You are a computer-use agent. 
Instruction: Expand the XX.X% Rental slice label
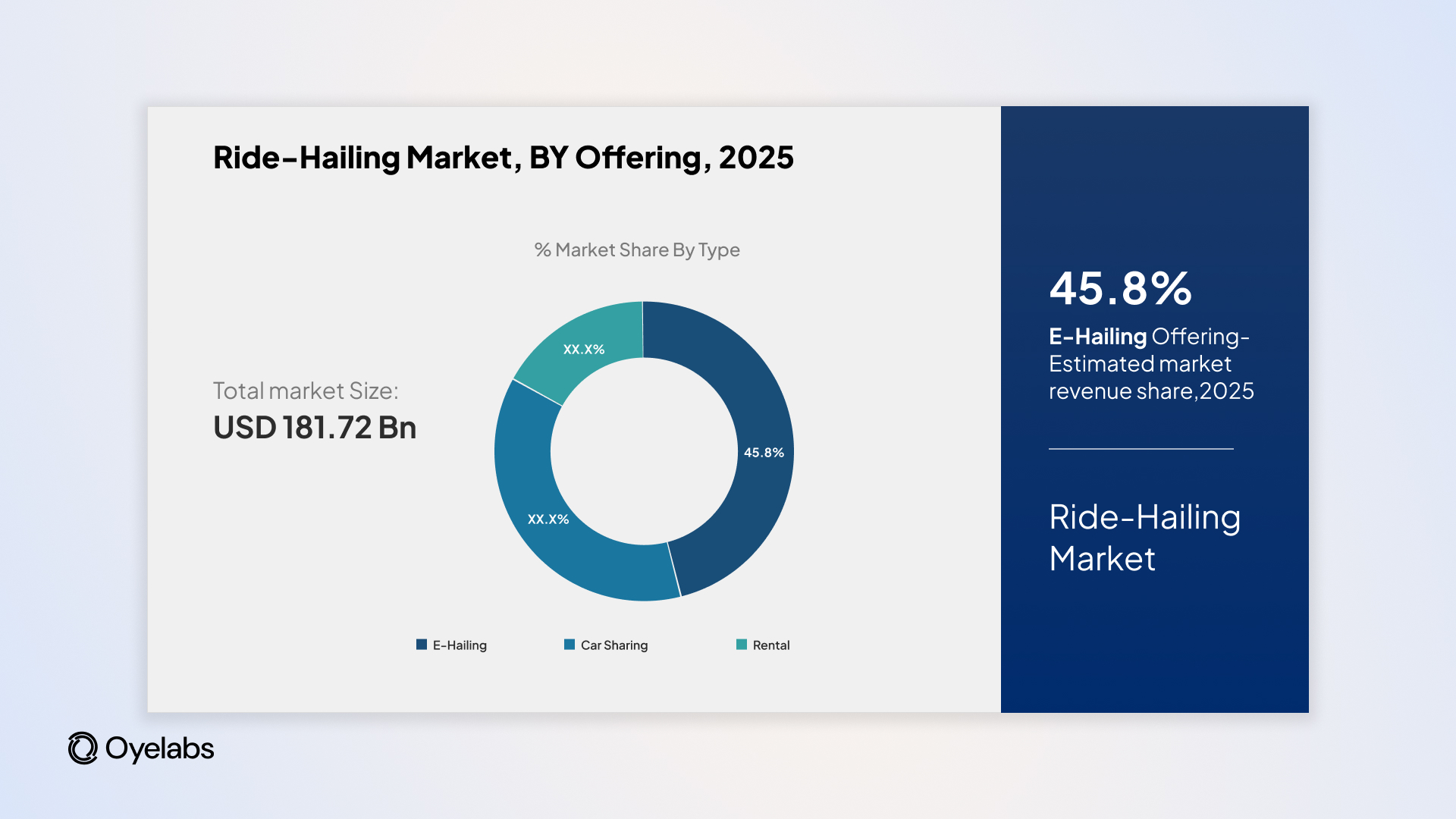click(x=585, y=348)
